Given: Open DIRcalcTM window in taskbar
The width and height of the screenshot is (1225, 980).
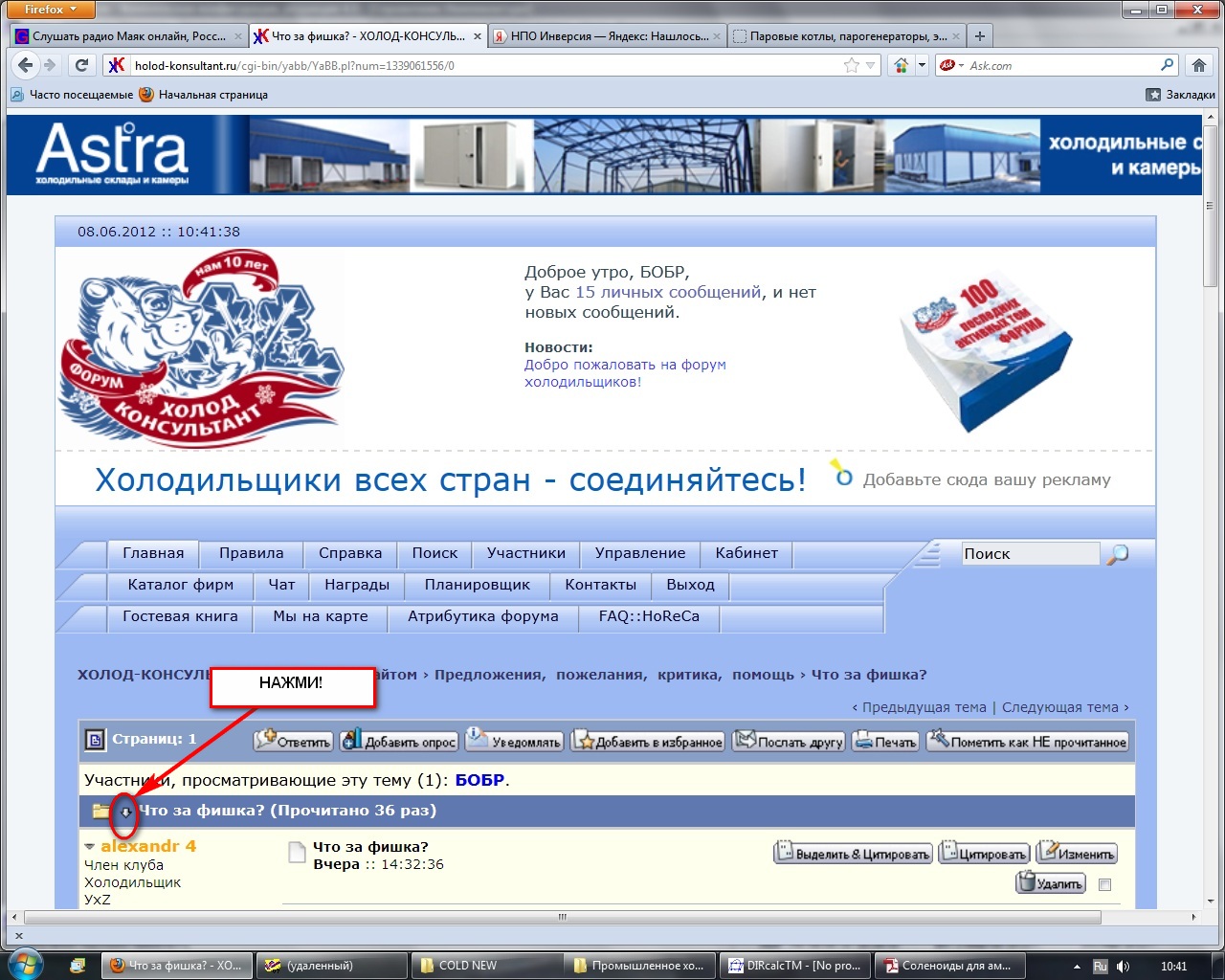Looking at the screenshot, I should click(x=796, y=966).
